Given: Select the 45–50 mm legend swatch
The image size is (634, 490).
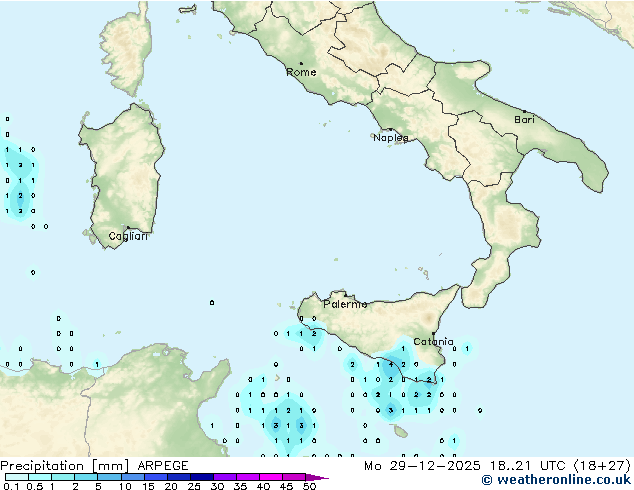Looking at the screenshot, I should [x=294, y=477].
